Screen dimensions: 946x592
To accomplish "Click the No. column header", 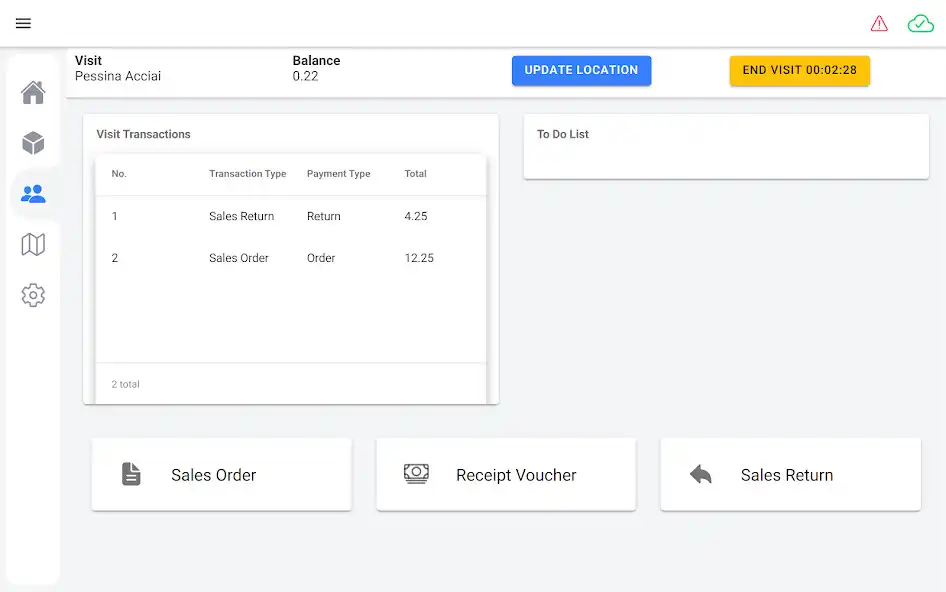I will (x=119, y=174).
